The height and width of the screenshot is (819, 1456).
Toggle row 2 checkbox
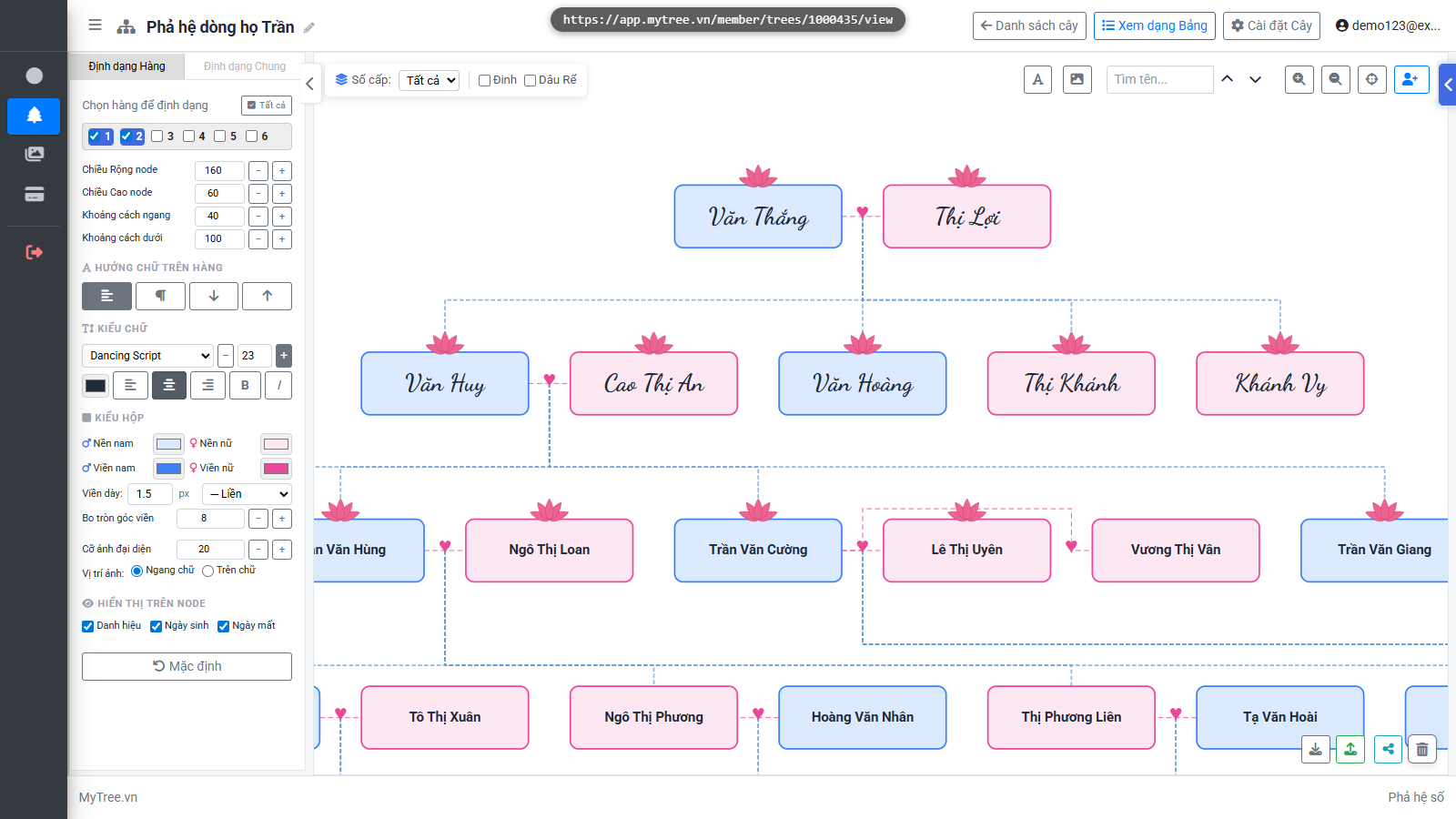point(126,136)
